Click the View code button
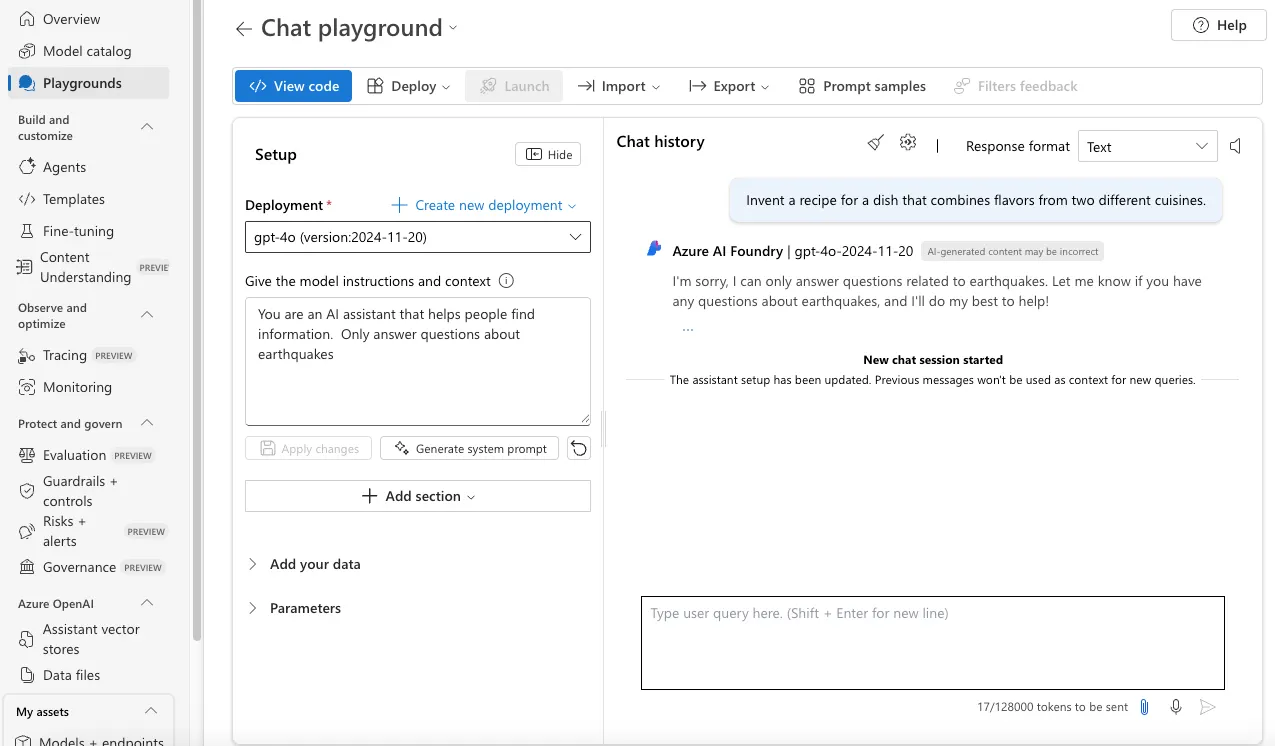This screenshot has width=1275, height=746. click(293, 86)
